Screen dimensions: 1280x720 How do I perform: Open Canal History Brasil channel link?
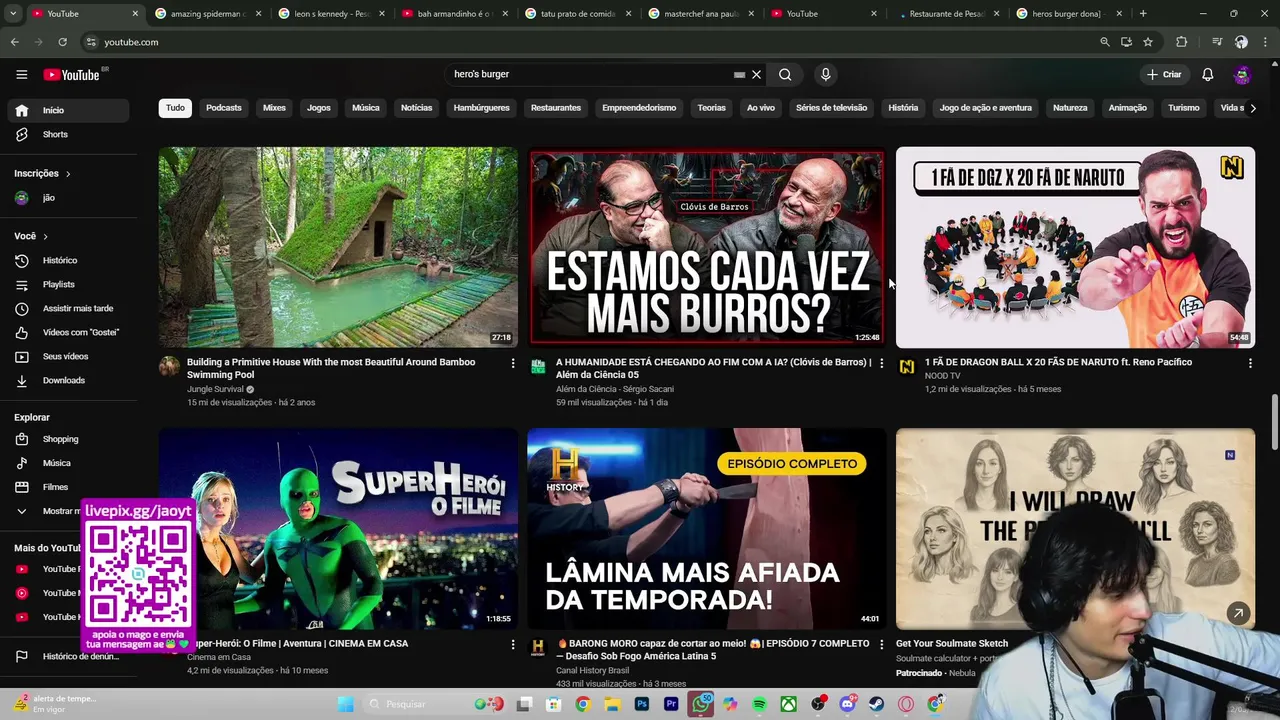point(593,670)
